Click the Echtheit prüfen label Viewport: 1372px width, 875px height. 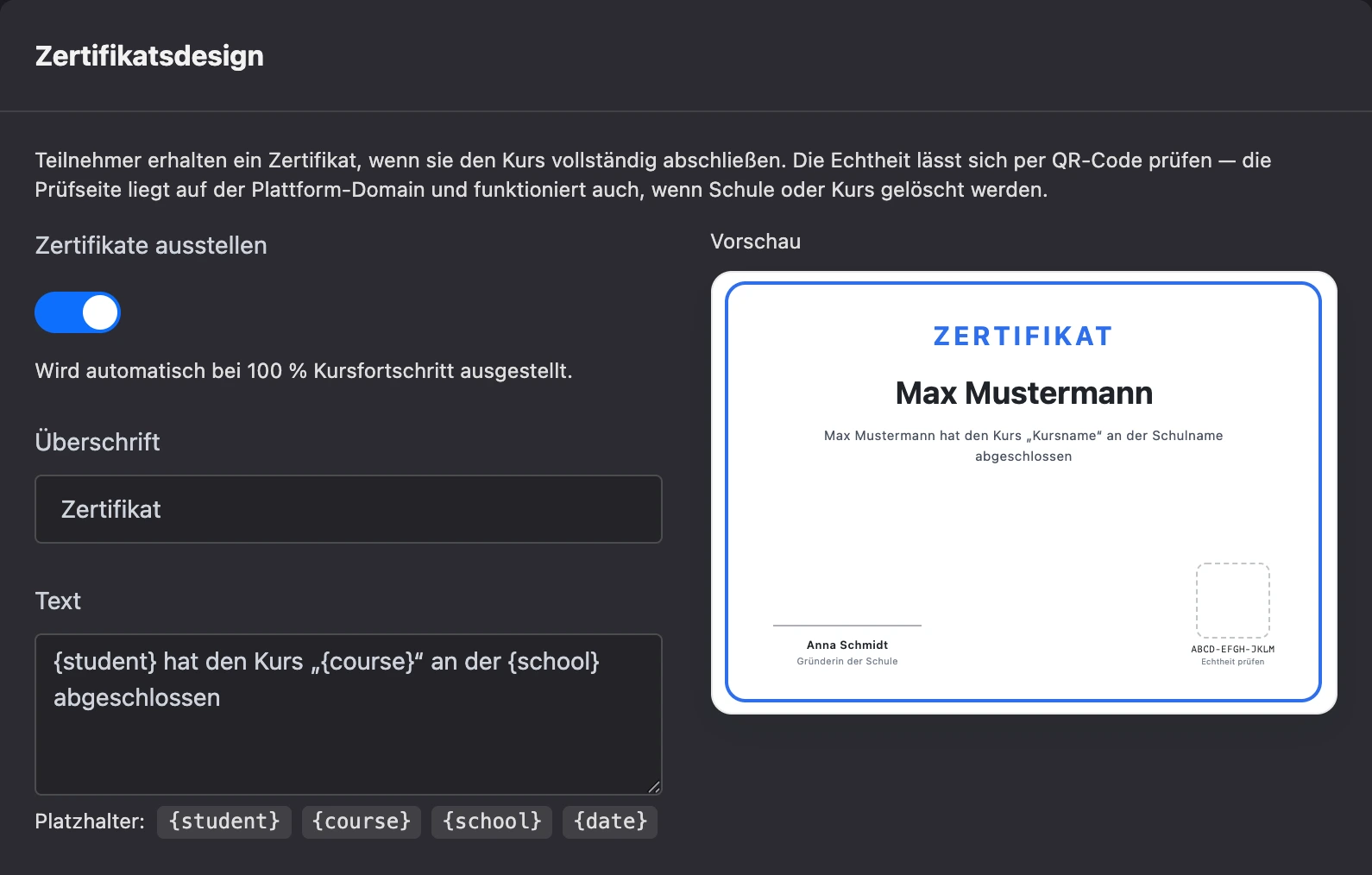pyautogui.click(x=1233, y=662)
